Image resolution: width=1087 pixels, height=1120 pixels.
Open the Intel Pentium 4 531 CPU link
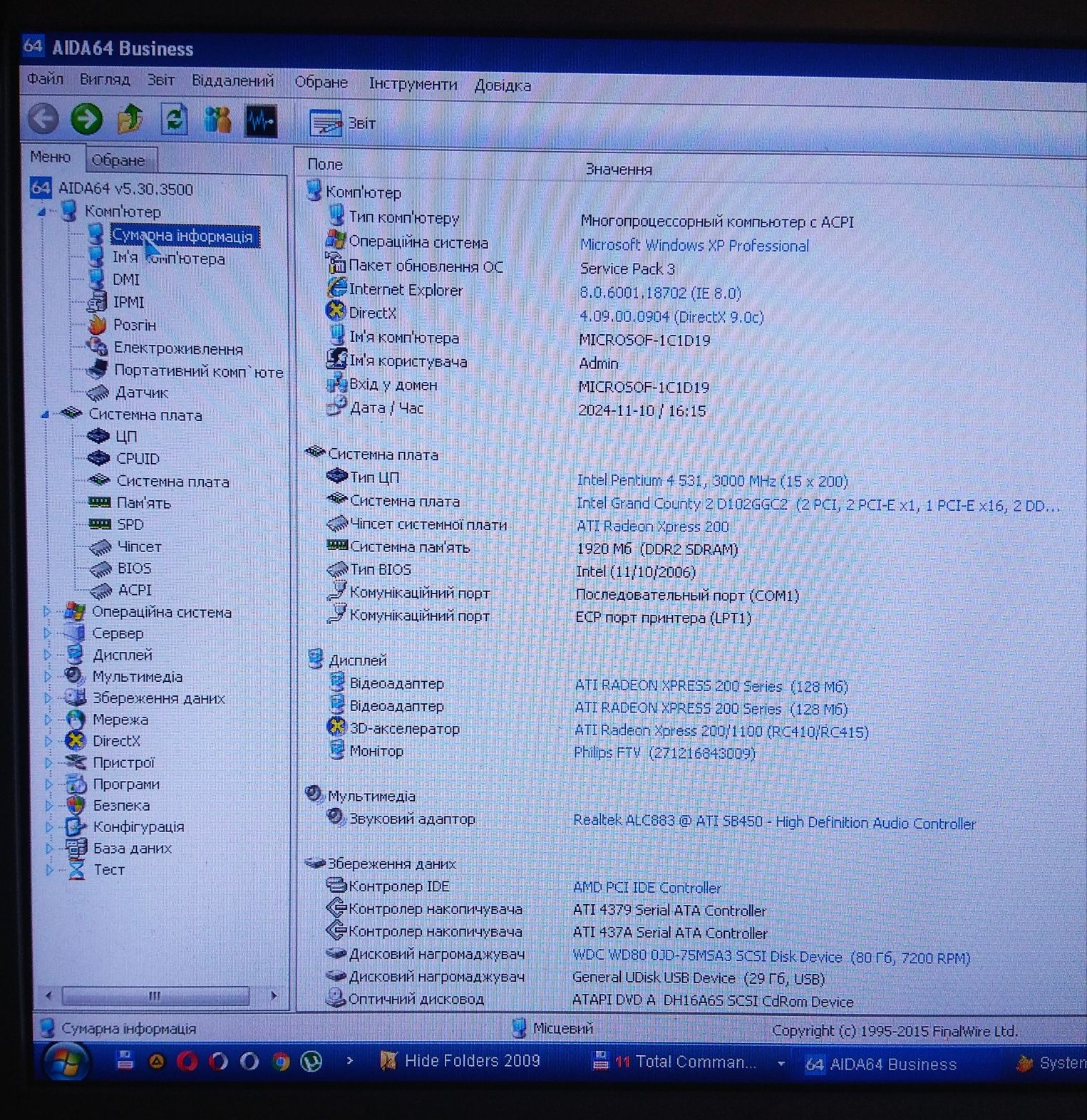coord(712,481)
